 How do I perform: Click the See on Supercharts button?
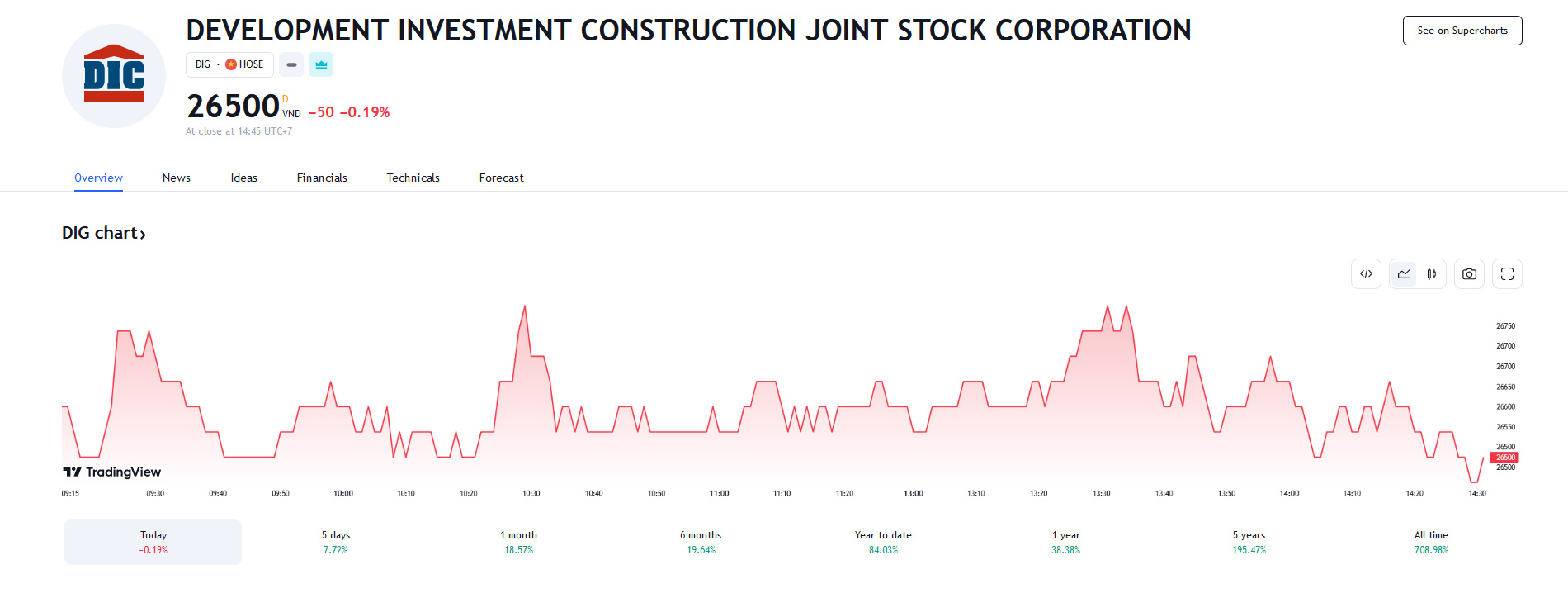1462,31
